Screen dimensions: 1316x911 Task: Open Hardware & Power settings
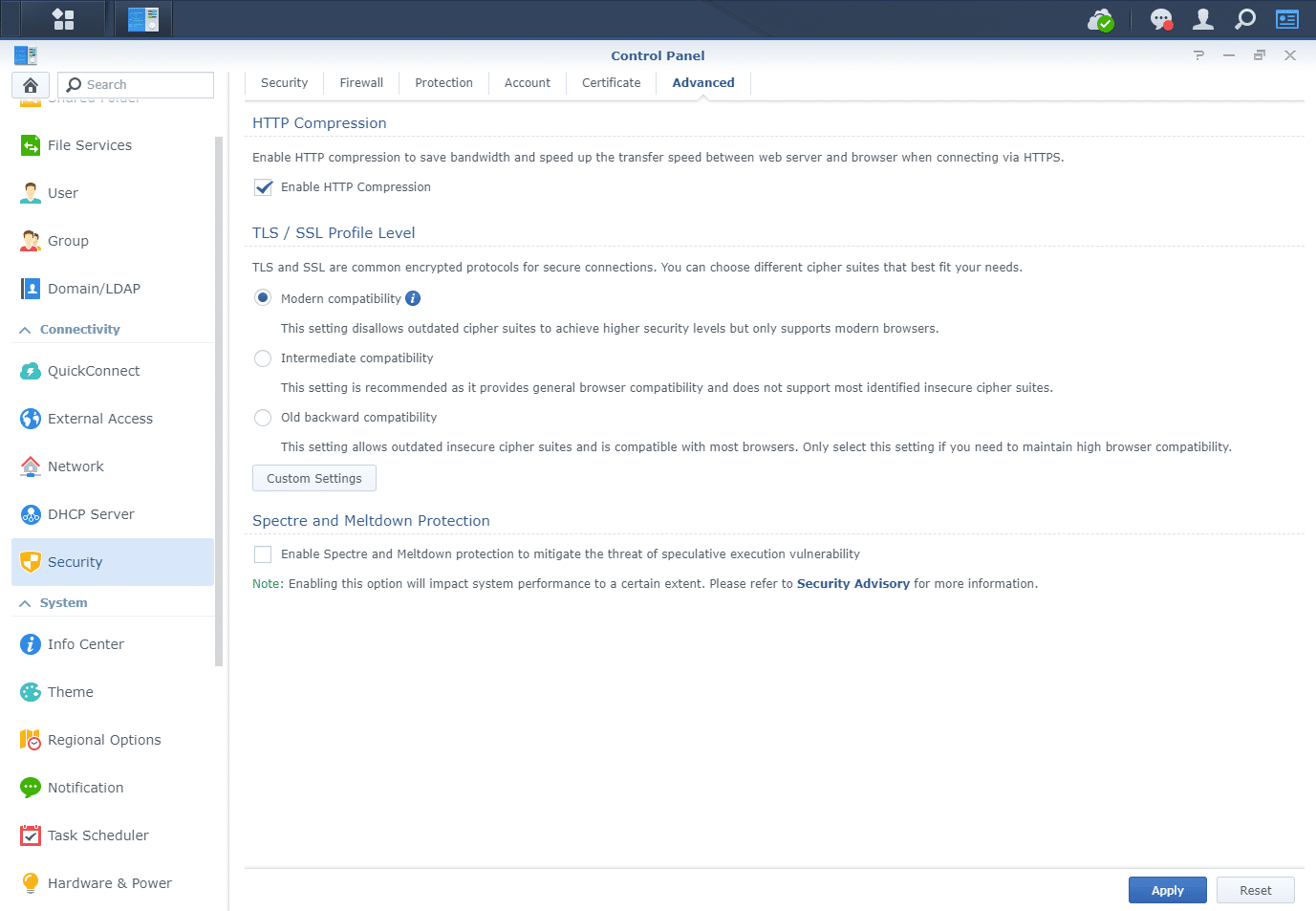(x=113, y=883)
